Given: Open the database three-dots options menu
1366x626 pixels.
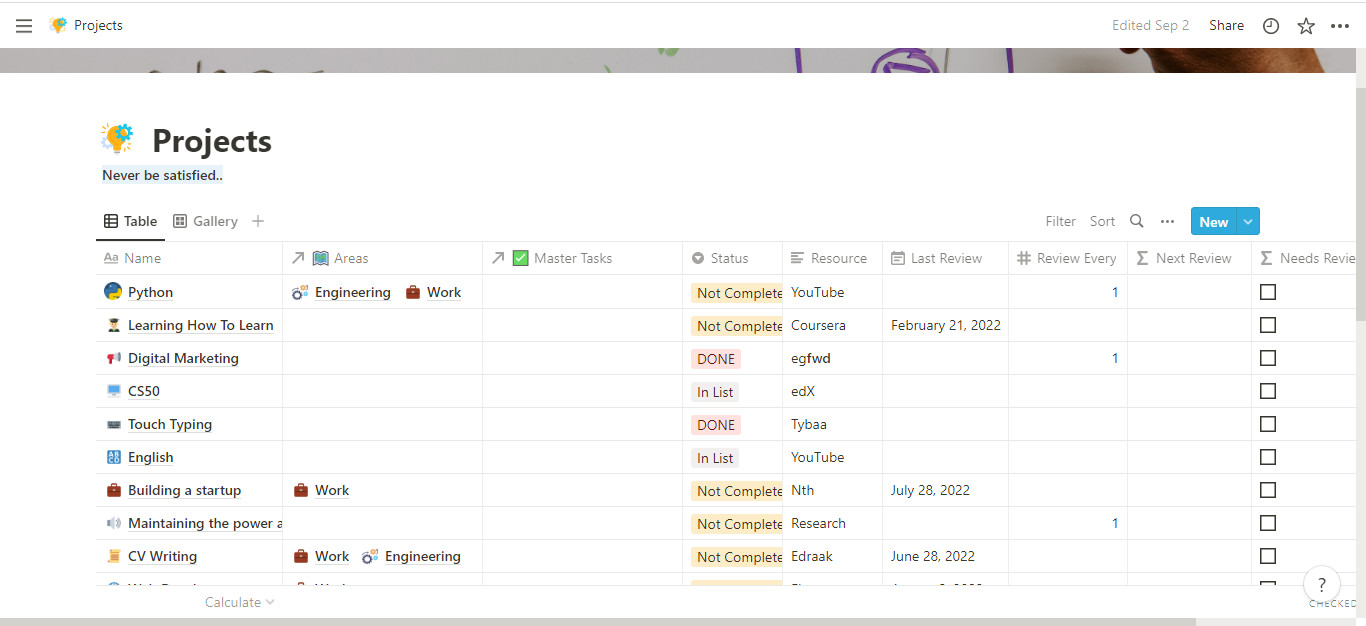Looking at the screenshot, I should point(1167,221).
